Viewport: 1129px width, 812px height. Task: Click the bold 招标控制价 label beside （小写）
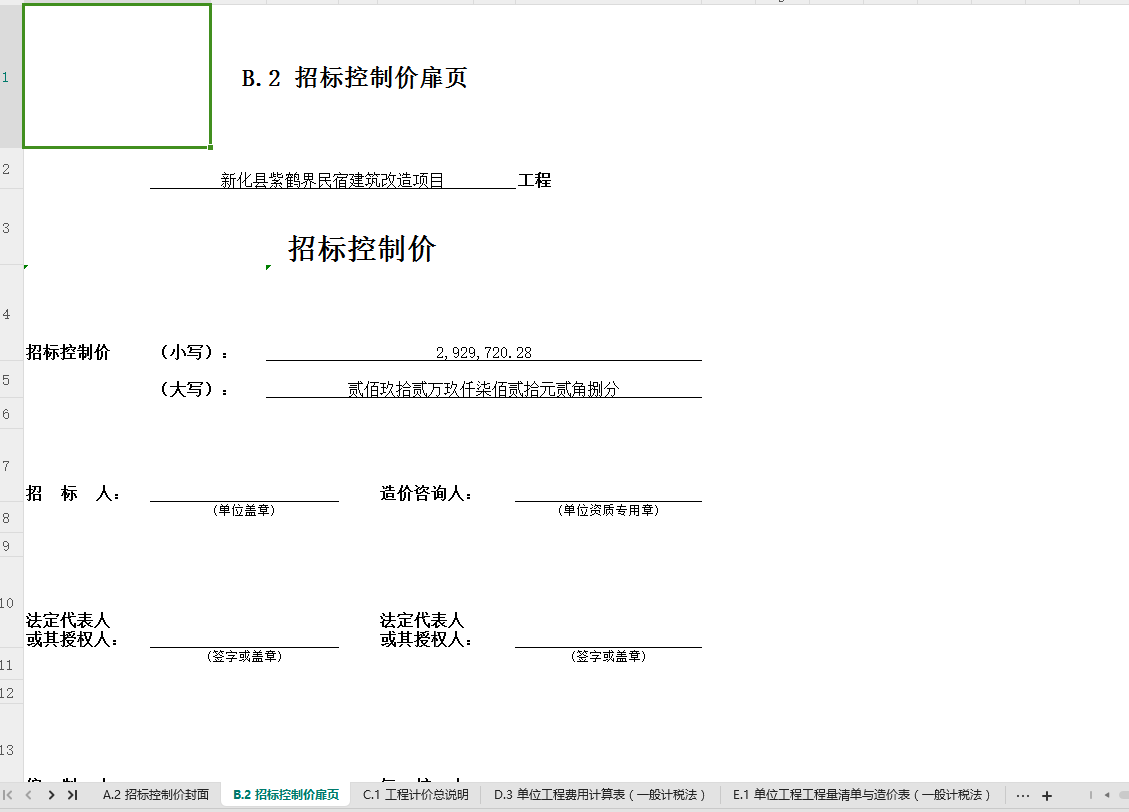tap(68, 352)
